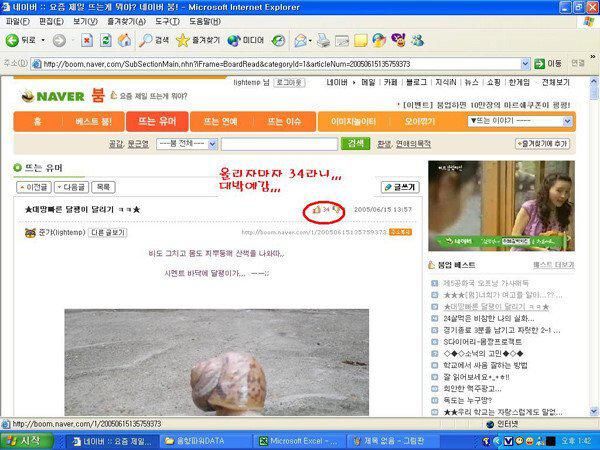Open the Back button history dropdown arrow

43,41
